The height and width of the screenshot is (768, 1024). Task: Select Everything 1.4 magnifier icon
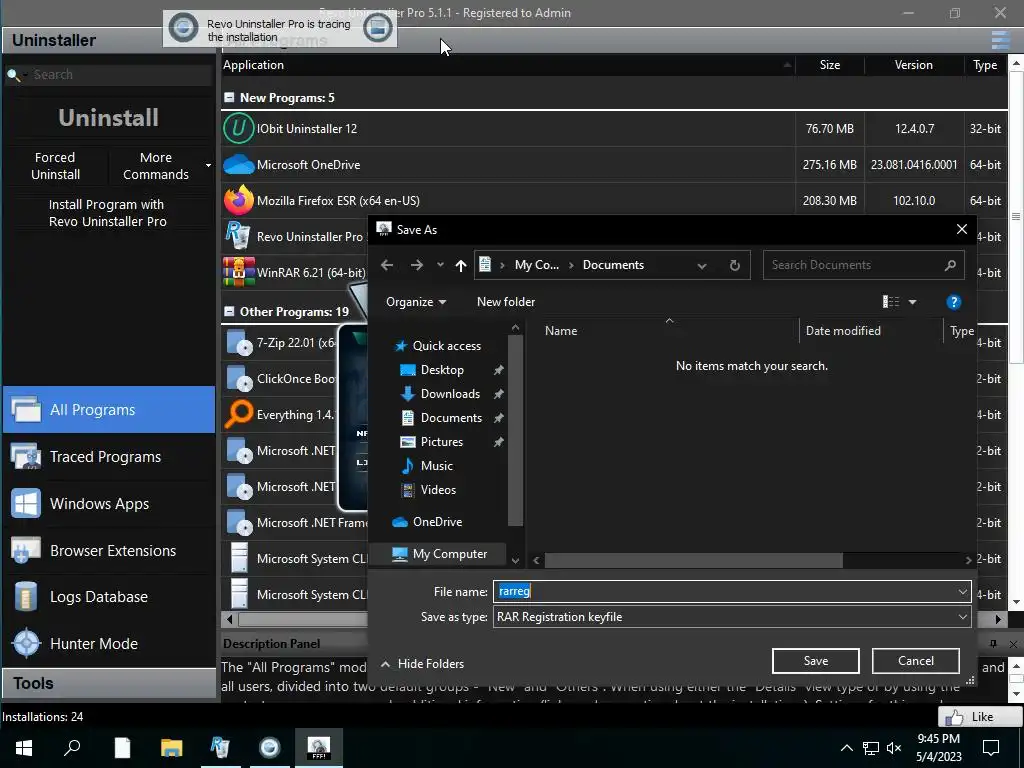pyautogui.click(x=238, y=414)
